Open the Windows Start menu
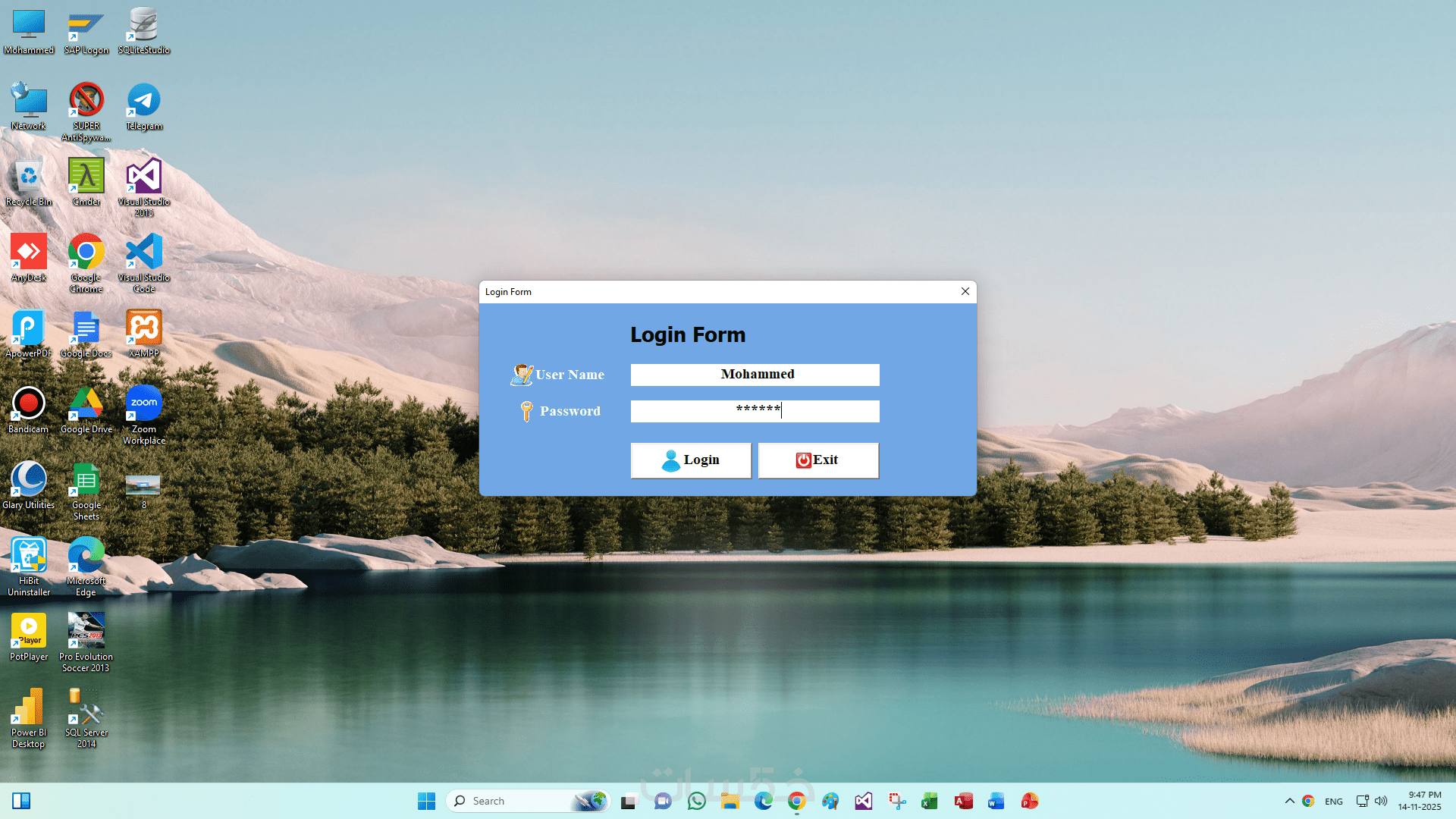This screenshot has width=1456, height=819. pos(426,801)
